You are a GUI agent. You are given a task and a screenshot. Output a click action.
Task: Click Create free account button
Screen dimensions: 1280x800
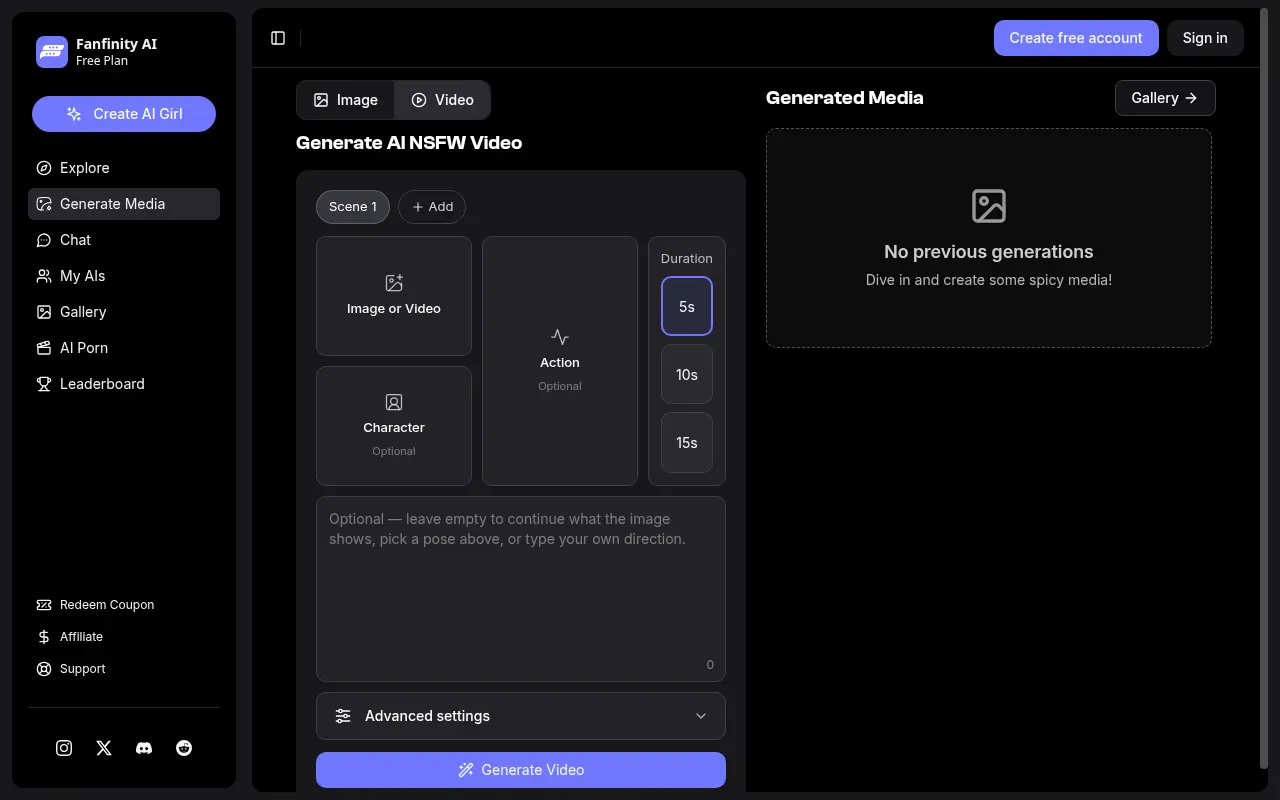(x=1076, y=38)
